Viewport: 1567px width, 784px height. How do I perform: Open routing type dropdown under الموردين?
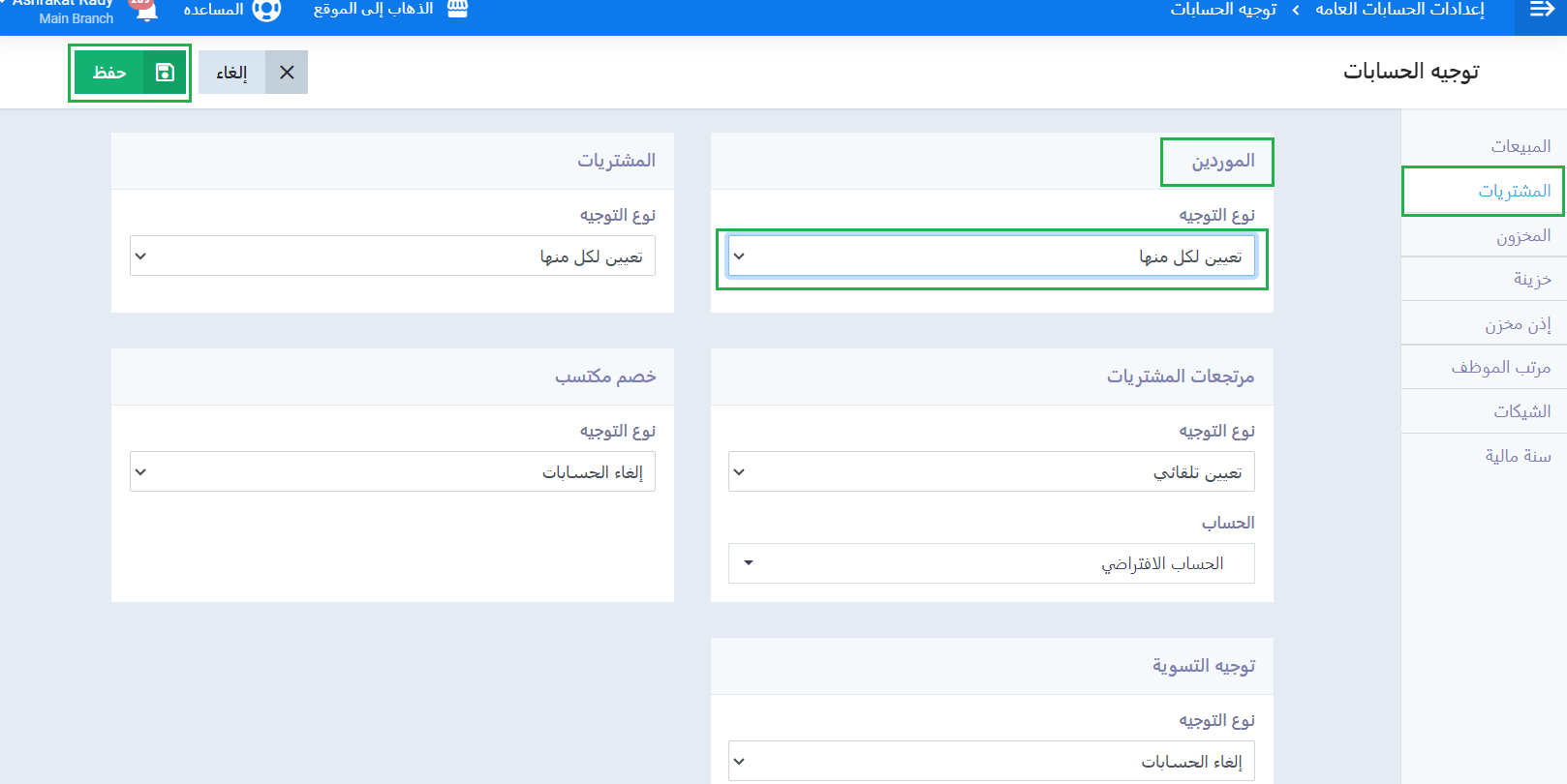(991, 256)
